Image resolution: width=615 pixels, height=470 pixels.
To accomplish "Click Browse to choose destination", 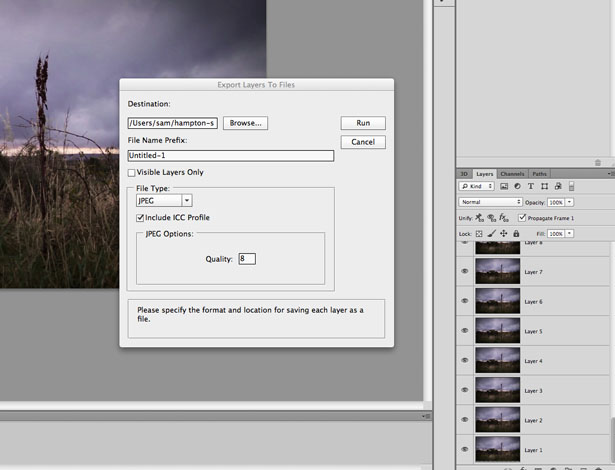I will click(246, 123).
